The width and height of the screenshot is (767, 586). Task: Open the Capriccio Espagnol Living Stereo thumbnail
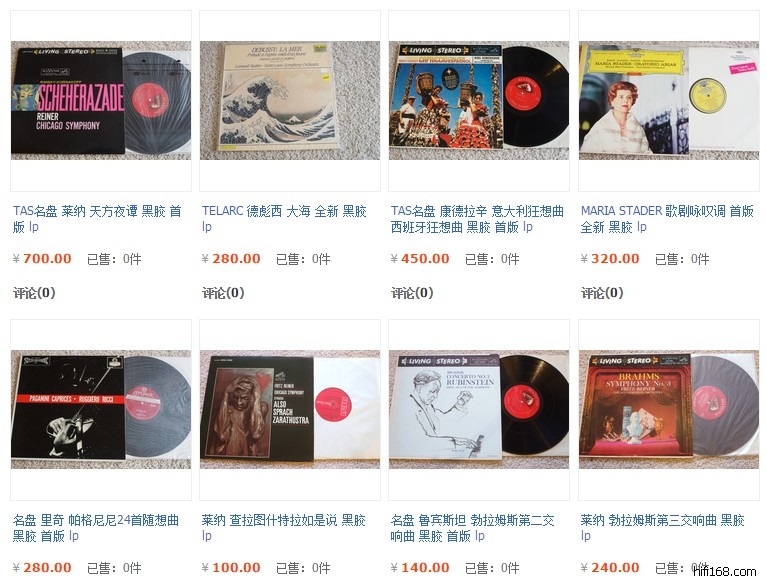pyautogui.click(x=479, y=100)
